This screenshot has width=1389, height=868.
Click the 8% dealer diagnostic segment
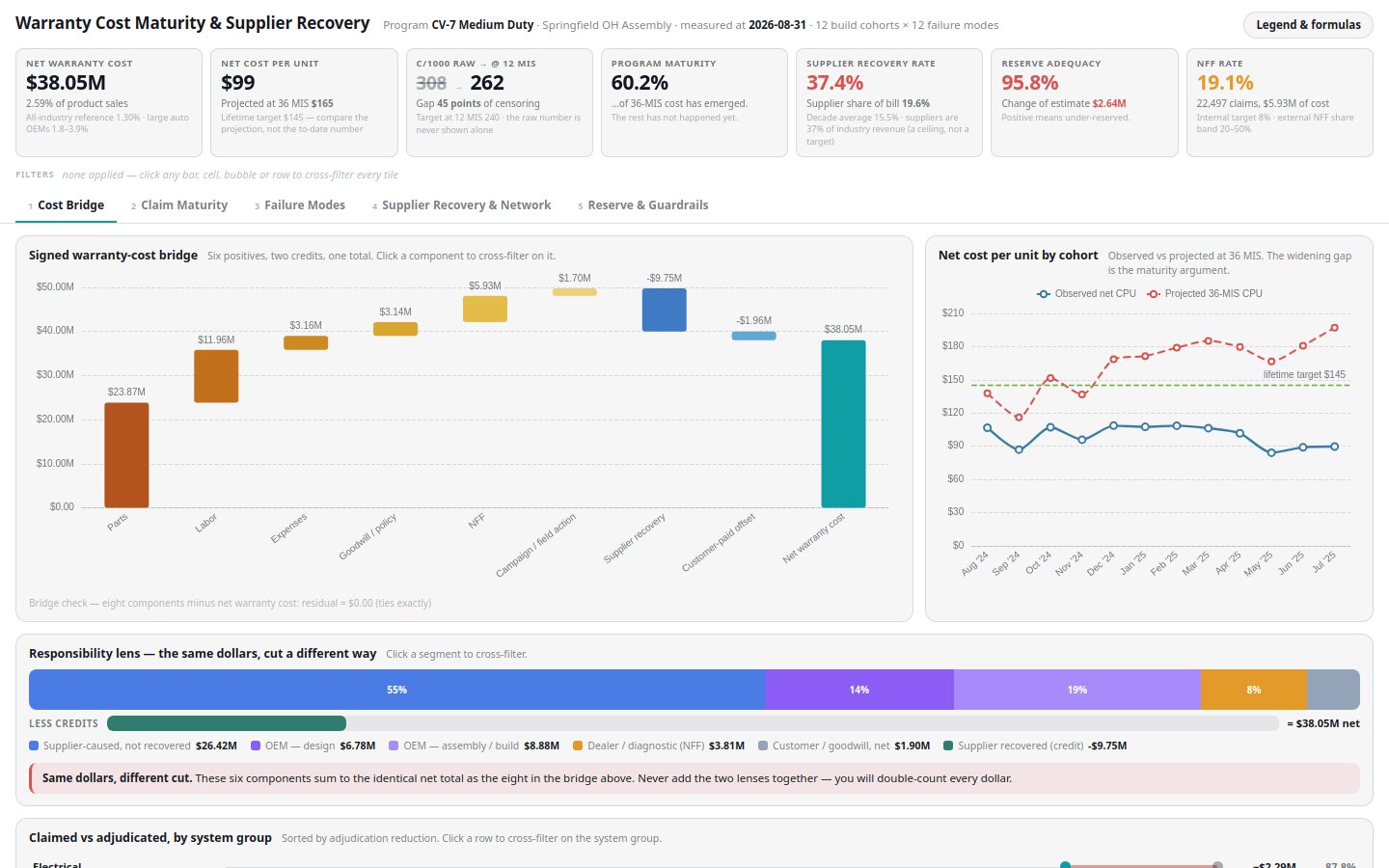coord(1254,690)
